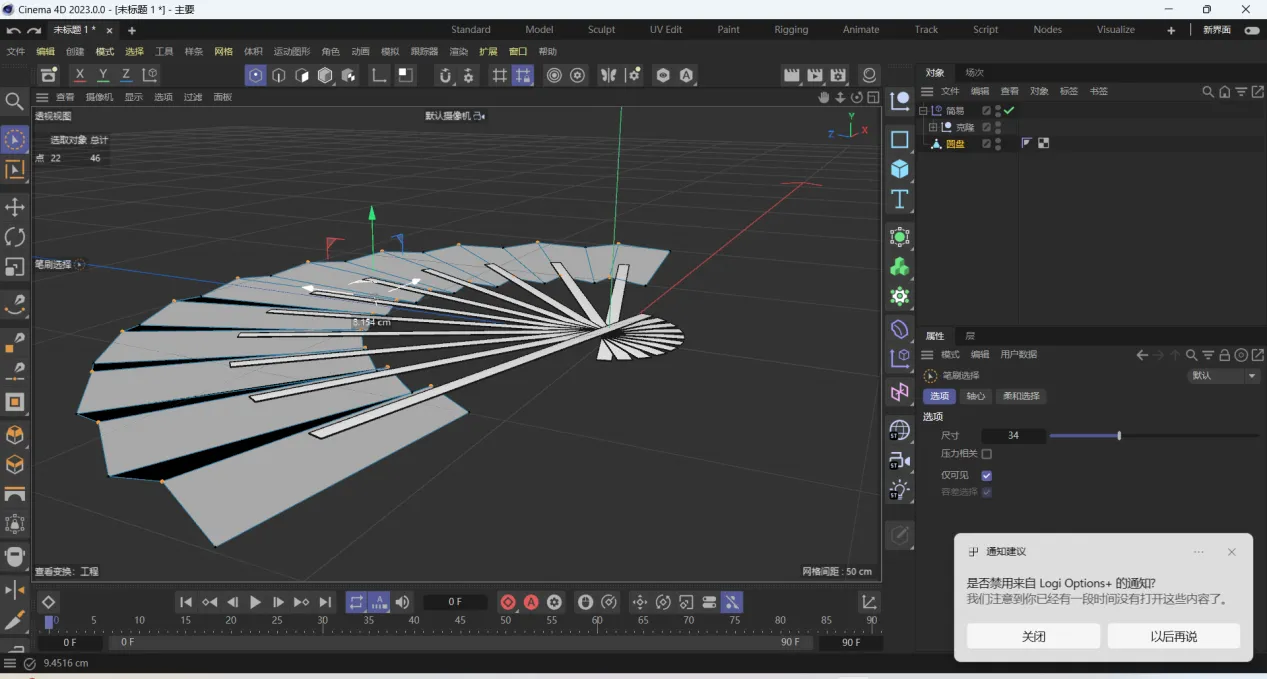Enable the 压力相关 checkbox

pyautogui.click(x=987, y=454)
